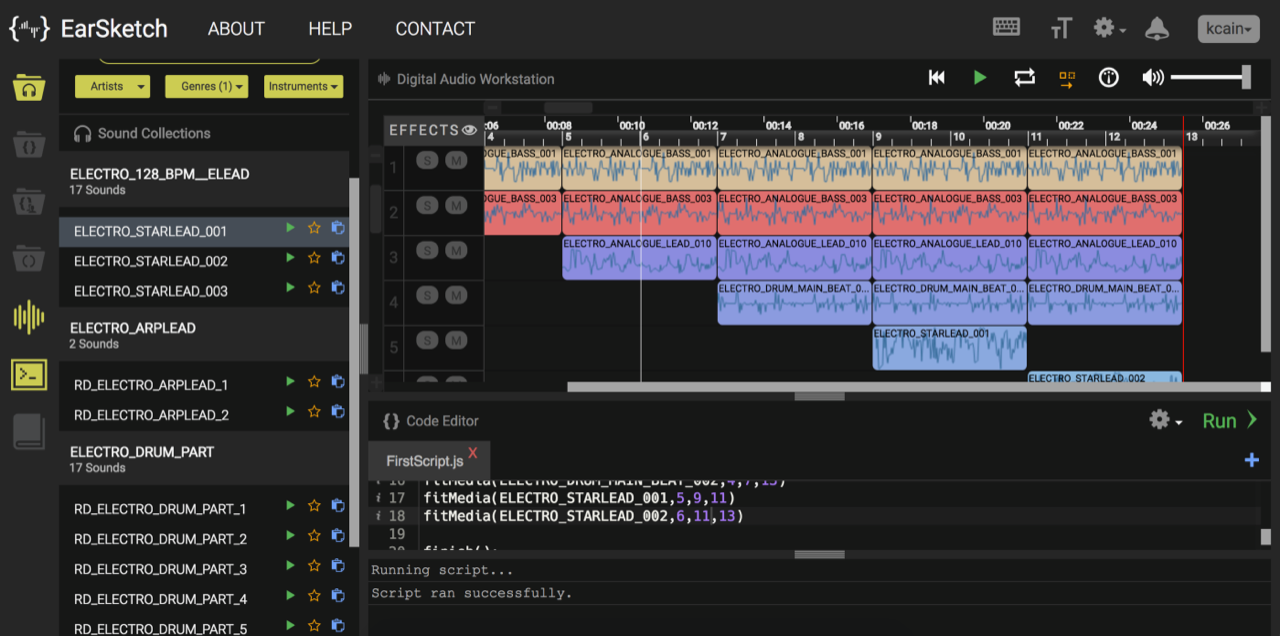1280x636 pixels.
Task: Open the curriculum book in sidebar
Action: (29, 431)
